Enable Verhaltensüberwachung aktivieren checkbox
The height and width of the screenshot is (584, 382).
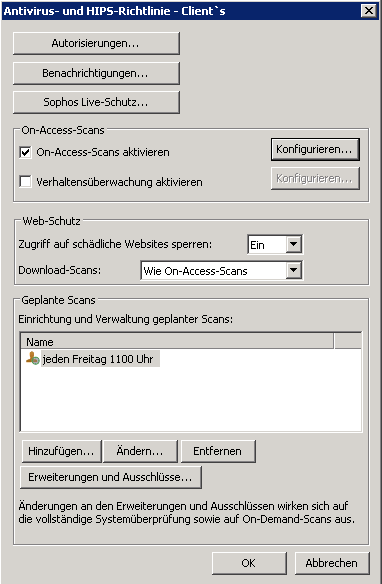(25, 182)
